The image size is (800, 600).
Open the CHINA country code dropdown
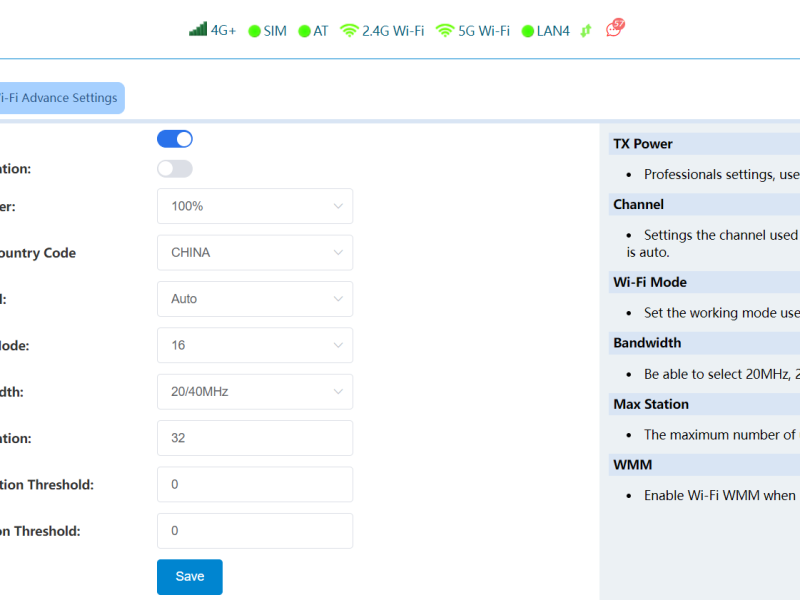pos(255,252)
